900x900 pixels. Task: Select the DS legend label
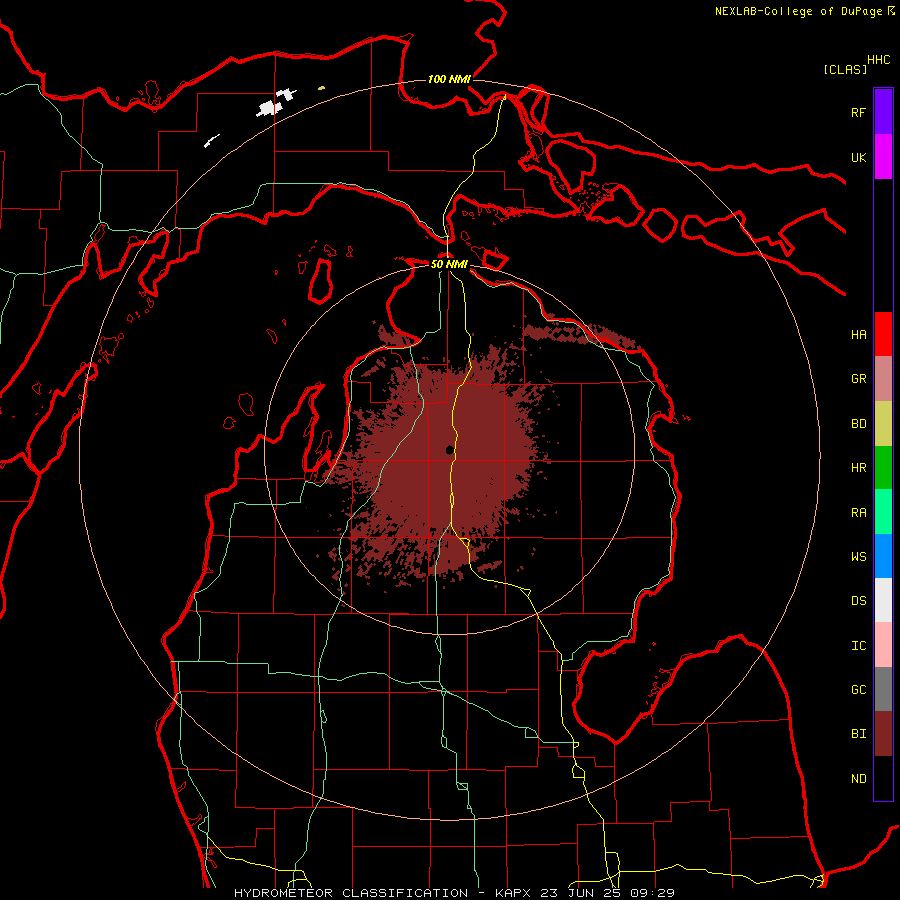(858, 601)
